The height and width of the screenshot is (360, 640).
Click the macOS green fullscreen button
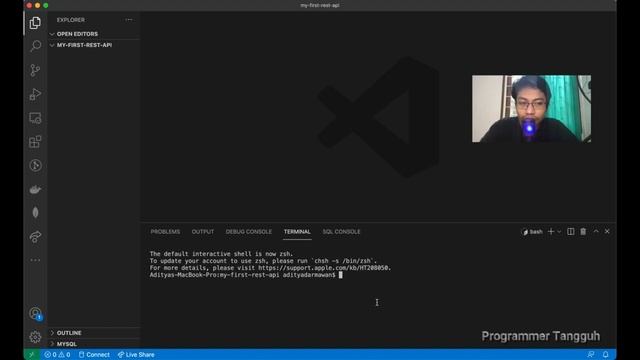pos(46,5)
